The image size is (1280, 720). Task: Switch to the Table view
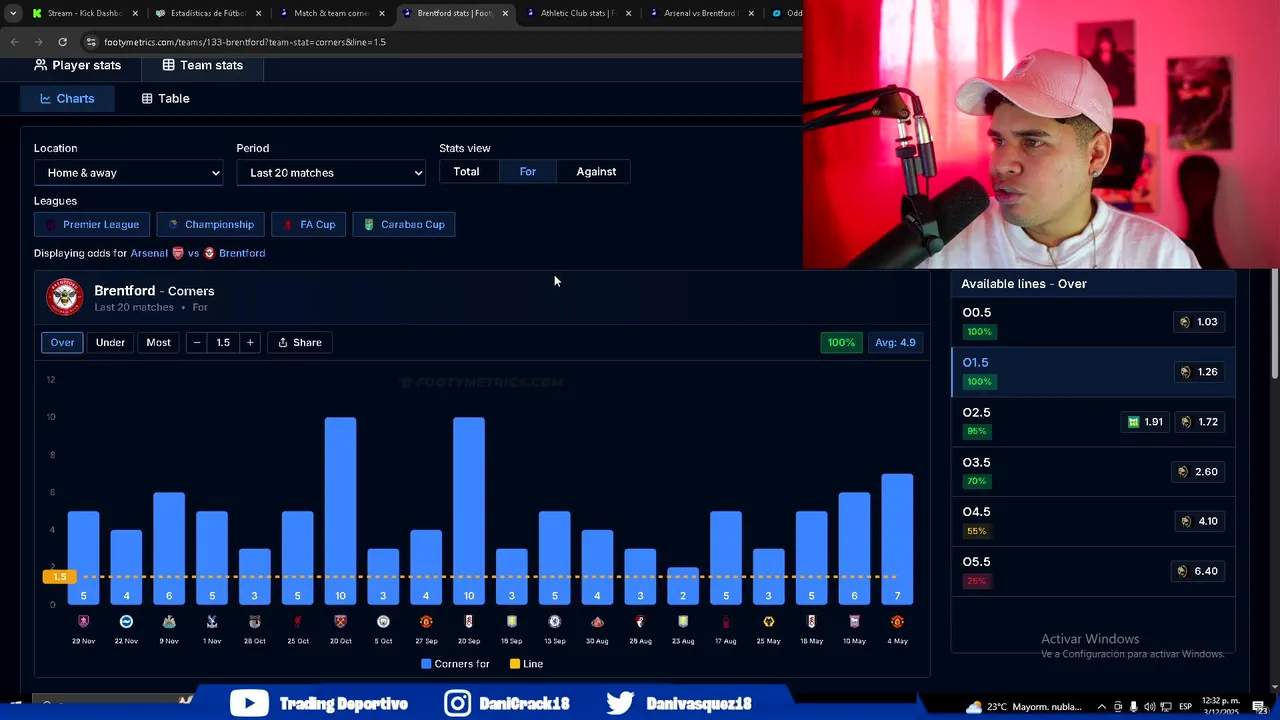tap(165, 98)
